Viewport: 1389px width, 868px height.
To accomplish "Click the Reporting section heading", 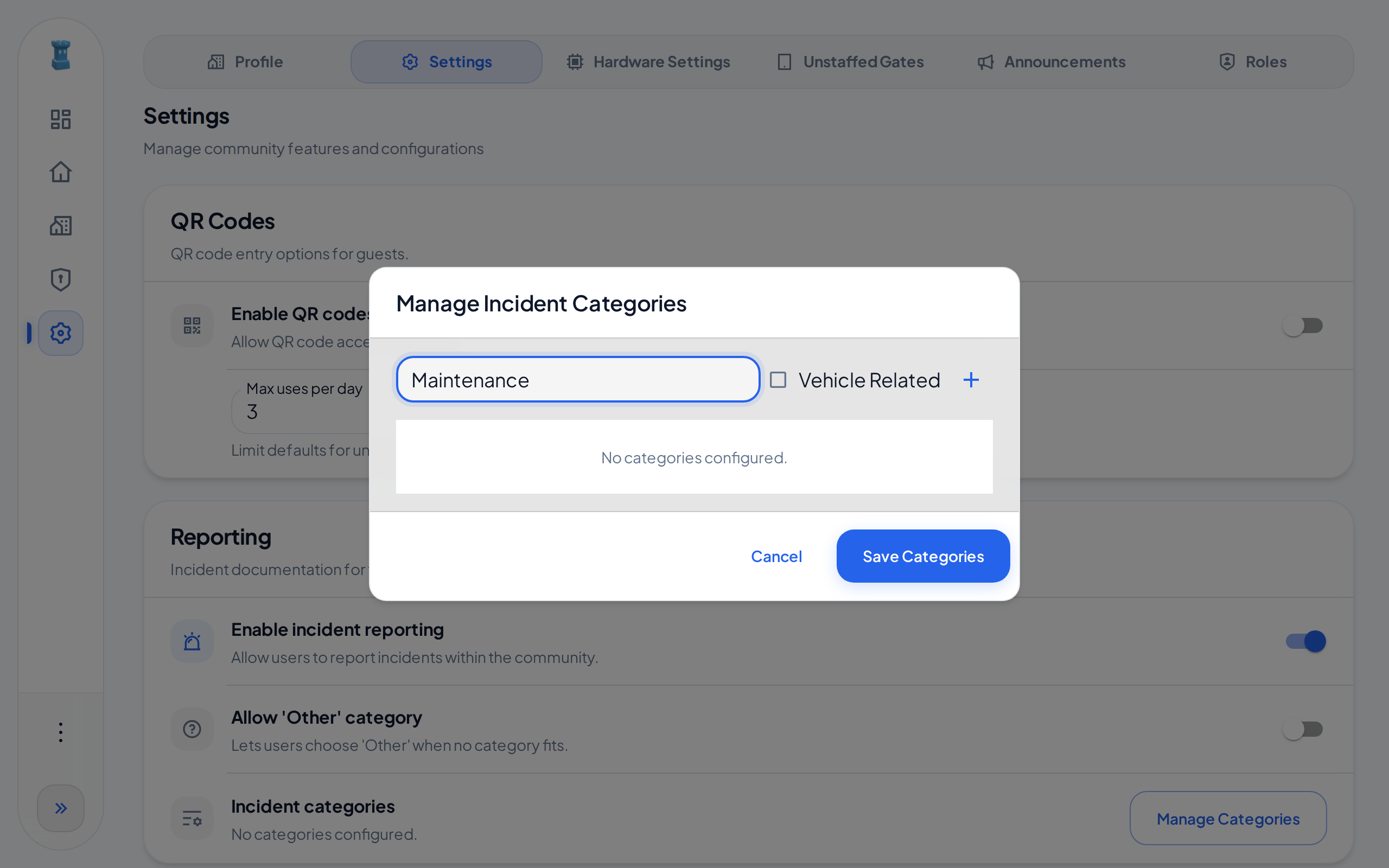I will pyautogui.click(x=221, y=537).
